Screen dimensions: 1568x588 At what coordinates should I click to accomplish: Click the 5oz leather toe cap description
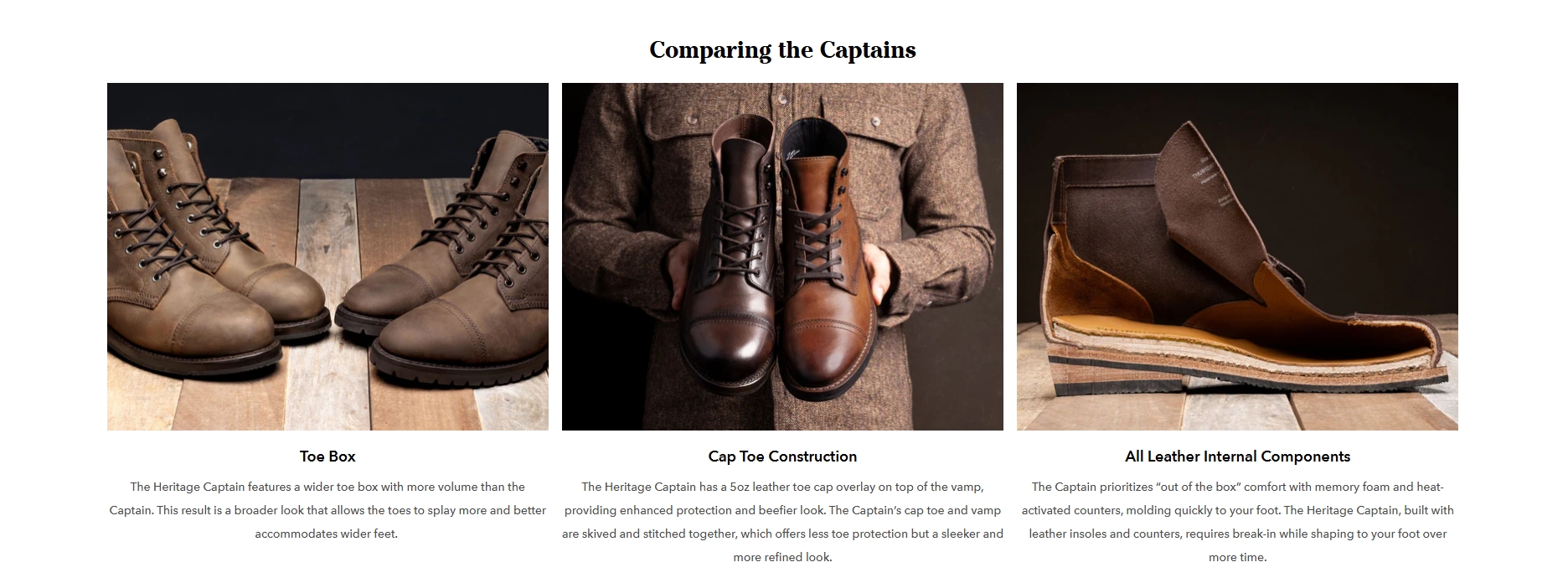click(x=782, y=522)
